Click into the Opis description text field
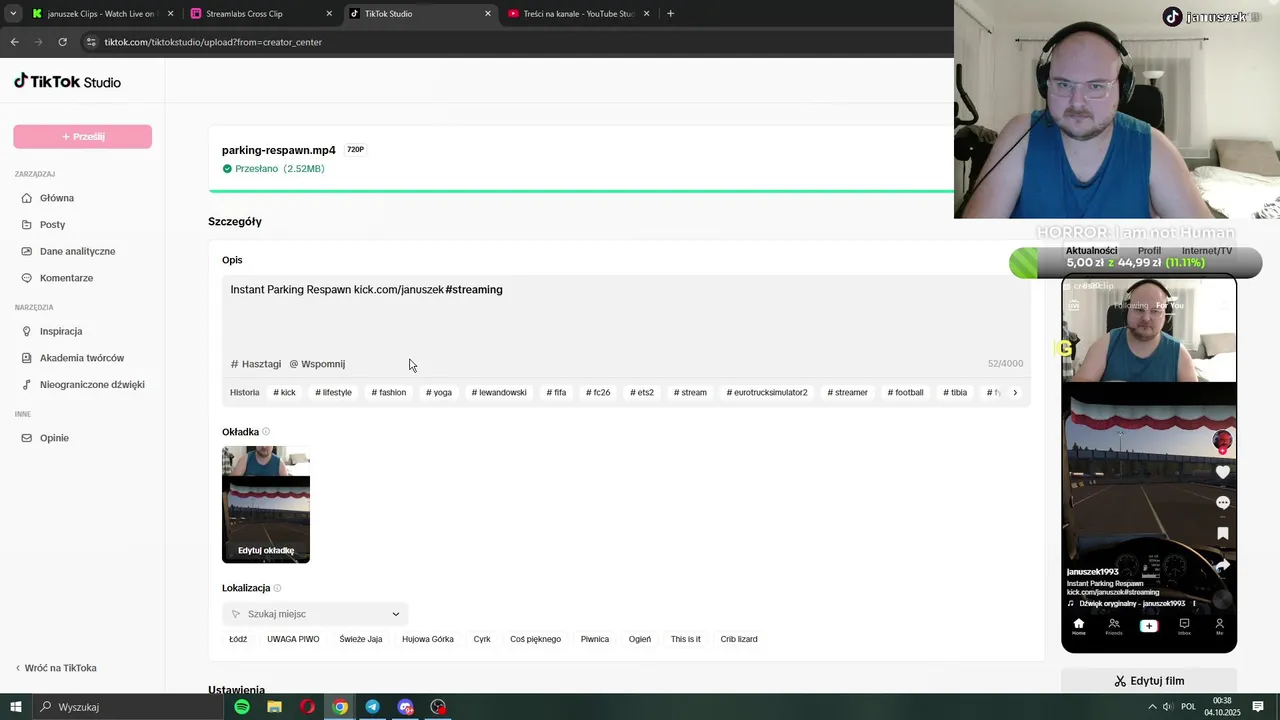This screenshot has height=720, width=1280. pyautogui.click(x=626, y=315)
